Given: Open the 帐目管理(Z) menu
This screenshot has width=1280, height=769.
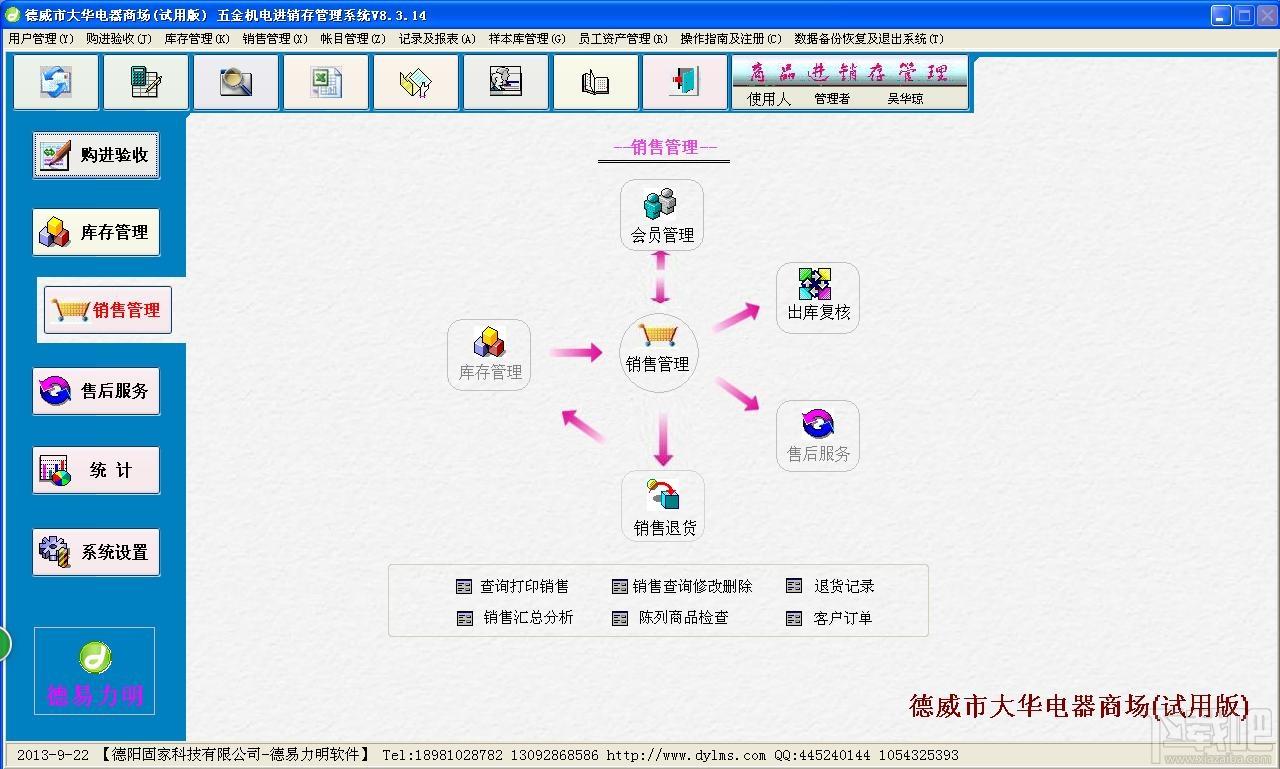Looking at the screenshot, I should (352, 39).
